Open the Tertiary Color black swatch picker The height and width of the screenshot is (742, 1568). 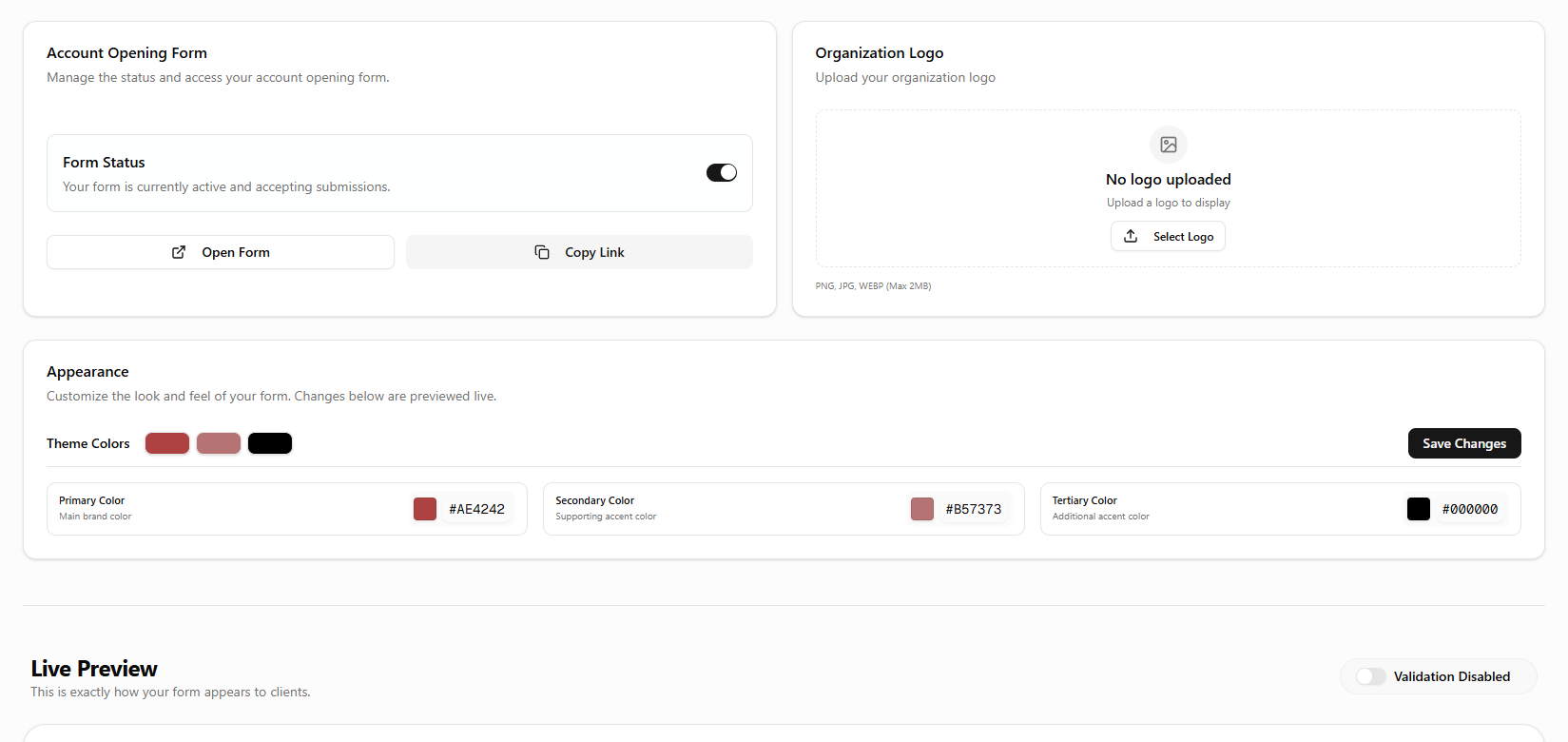(1418, 509)
